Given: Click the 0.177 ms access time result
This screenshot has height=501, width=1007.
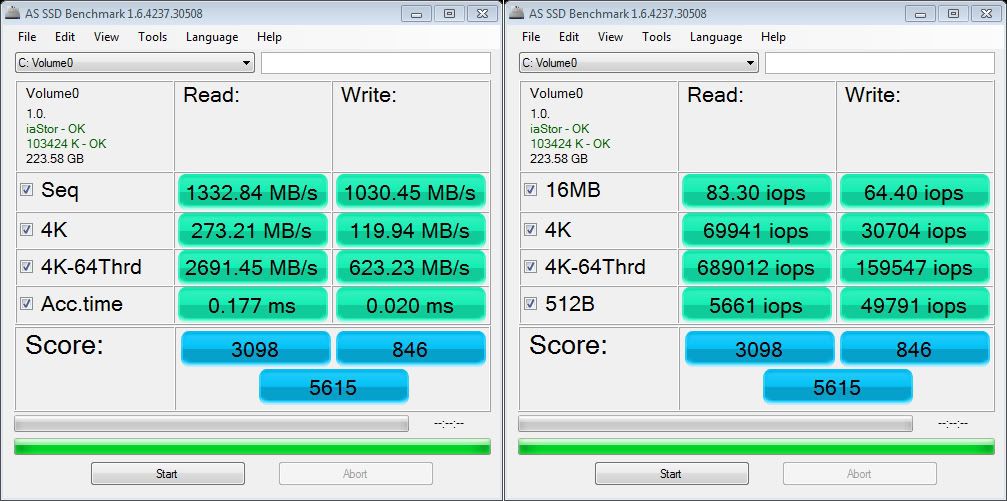Looking at the screenshot, I should tap(253, 304).
